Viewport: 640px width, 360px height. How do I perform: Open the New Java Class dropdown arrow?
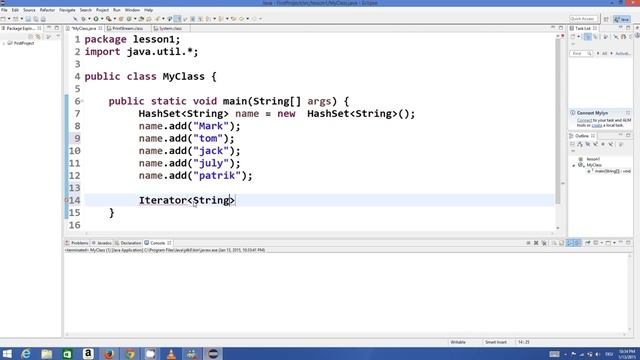point(135,19)
